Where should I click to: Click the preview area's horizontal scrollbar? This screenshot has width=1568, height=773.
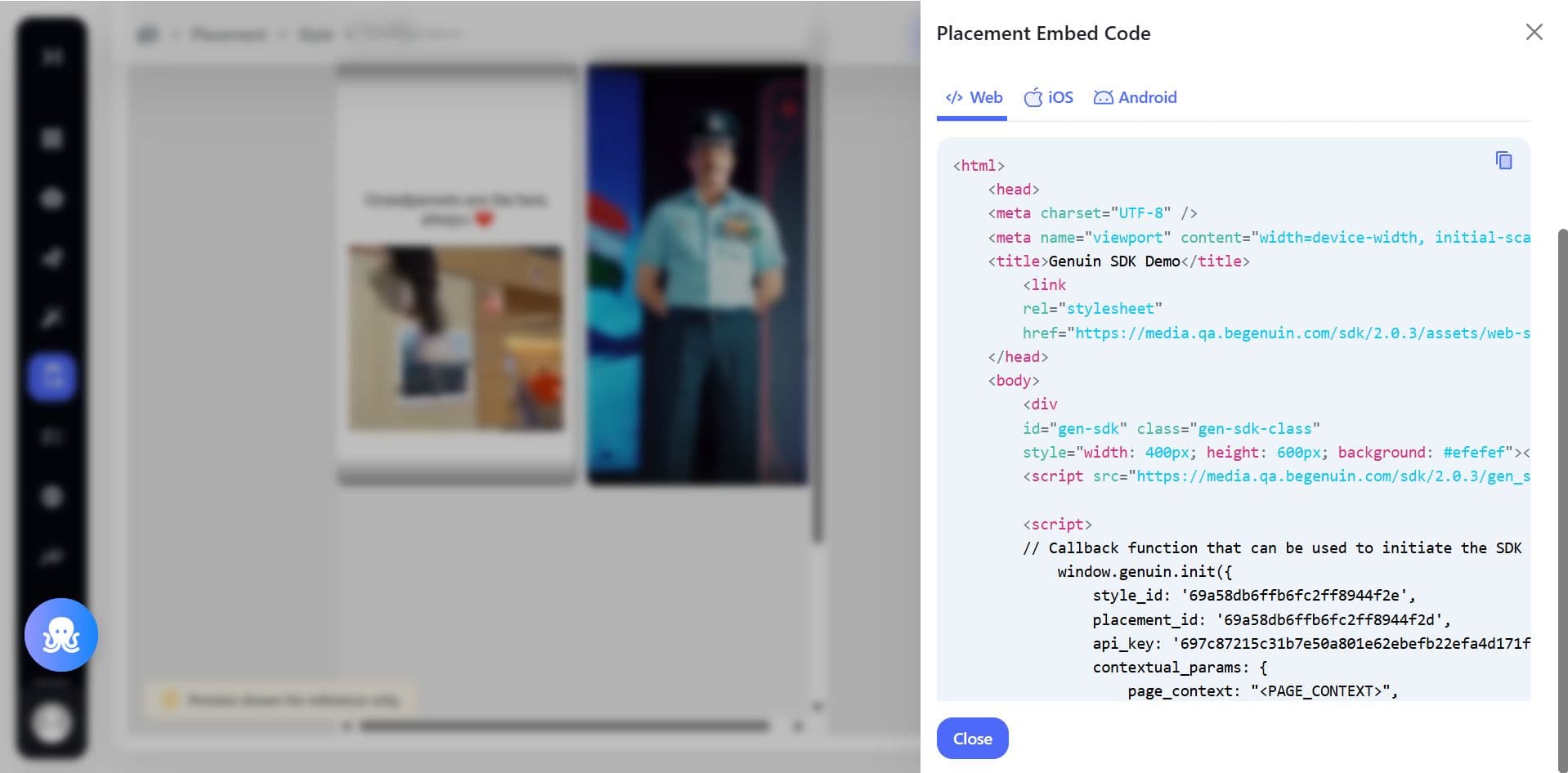pyautogui.click(x=564, y=726)
